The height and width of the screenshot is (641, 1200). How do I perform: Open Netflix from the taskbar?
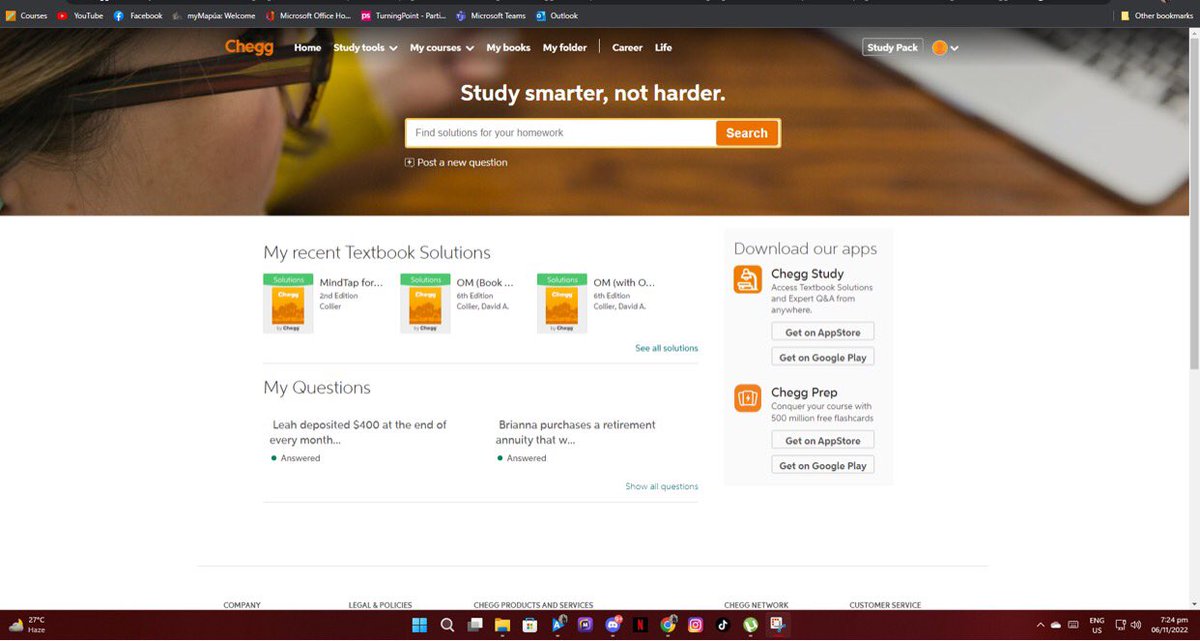tap(640, 625)
